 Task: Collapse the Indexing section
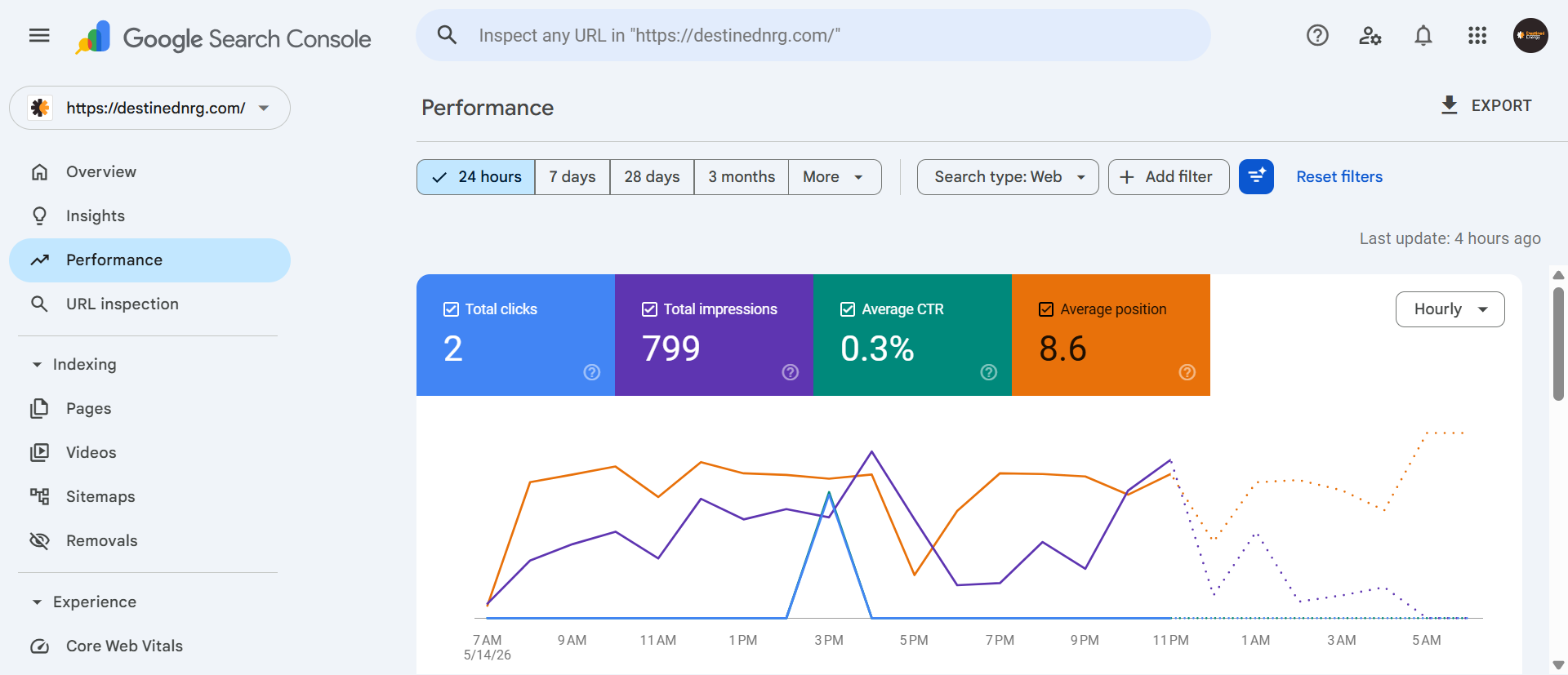[37, 364]
